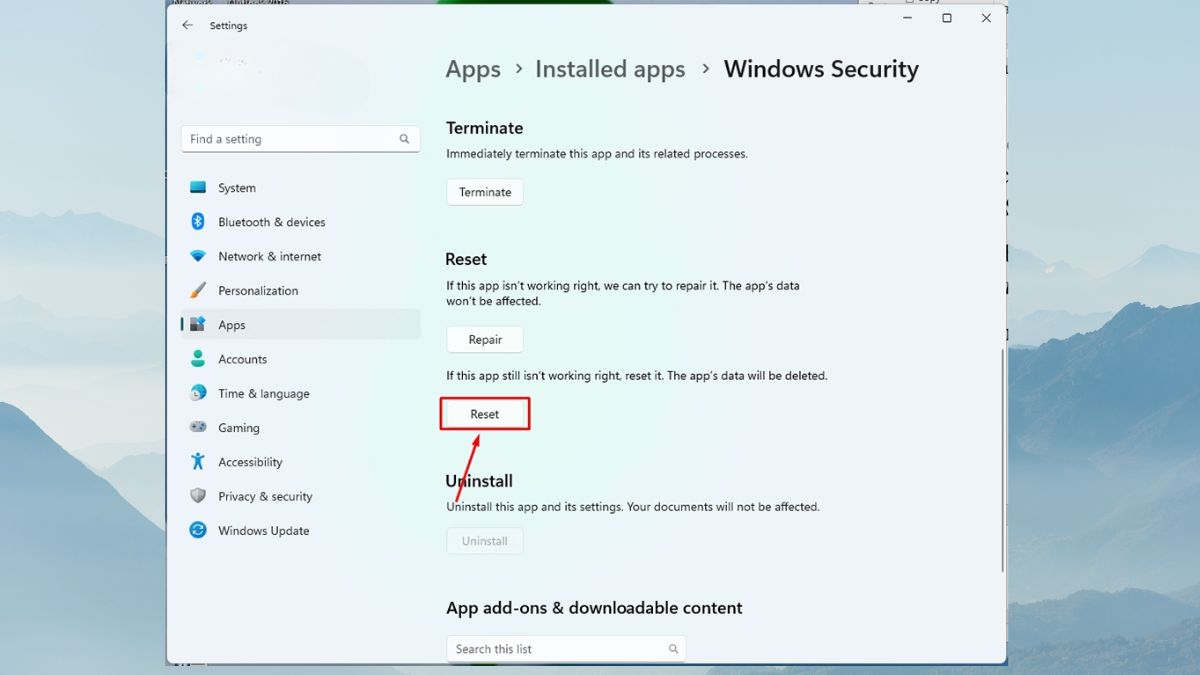Click the Gaming controller icon
The width and height of the screenshot is (1200, 675).
(x=198, y=427)
